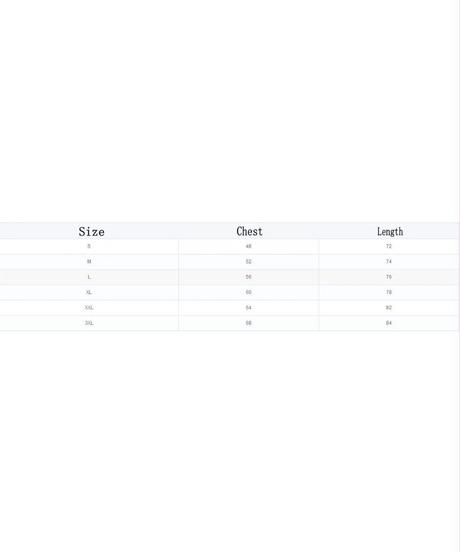Click the Chest column header
This screenshot has width=460, height=552.
pos(249,231)
